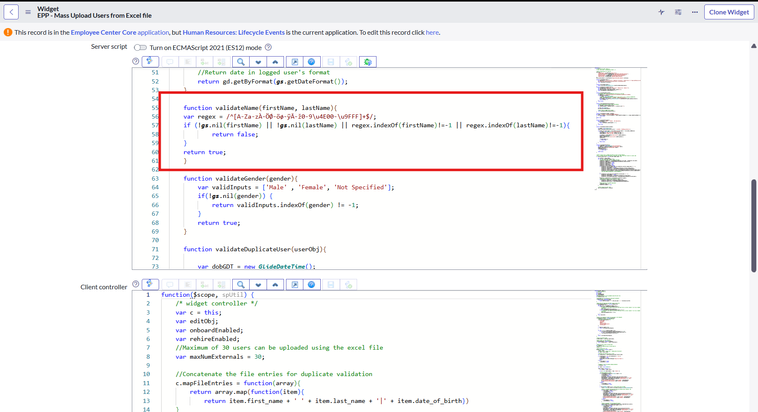Screen dimensions: 758x412
Task: Open search in Client controller editor
Action: click(241, 284)
